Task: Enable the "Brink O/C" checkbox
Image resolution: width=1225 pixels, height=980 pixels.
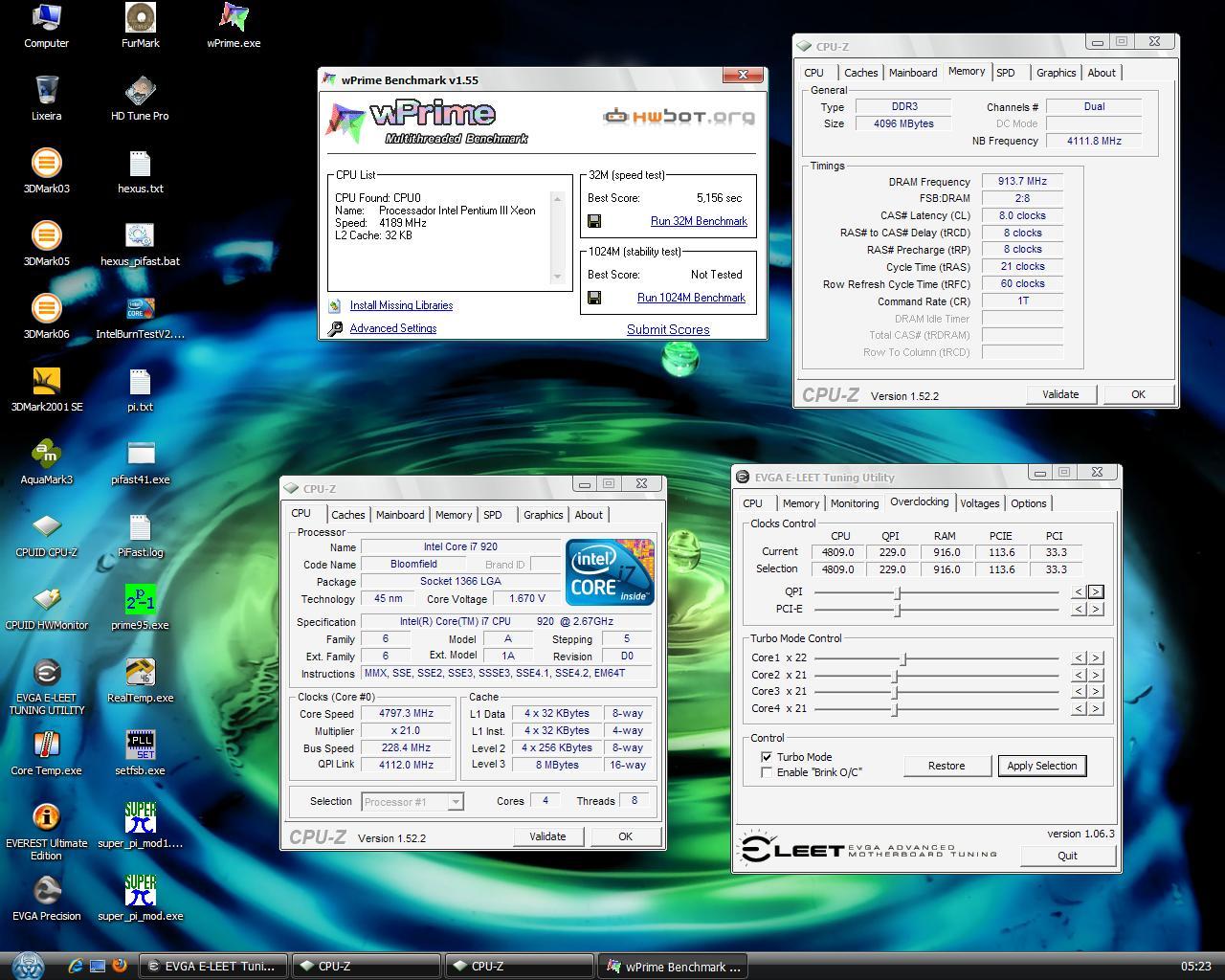Action: point(767,771)
